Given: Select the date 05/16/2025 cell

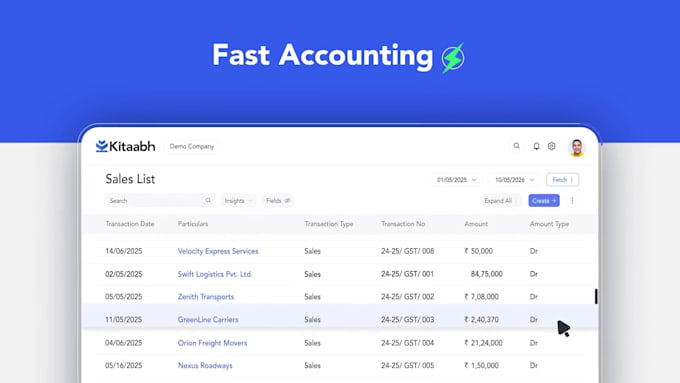Looking at the screenshot, I should tap(124, 366).
